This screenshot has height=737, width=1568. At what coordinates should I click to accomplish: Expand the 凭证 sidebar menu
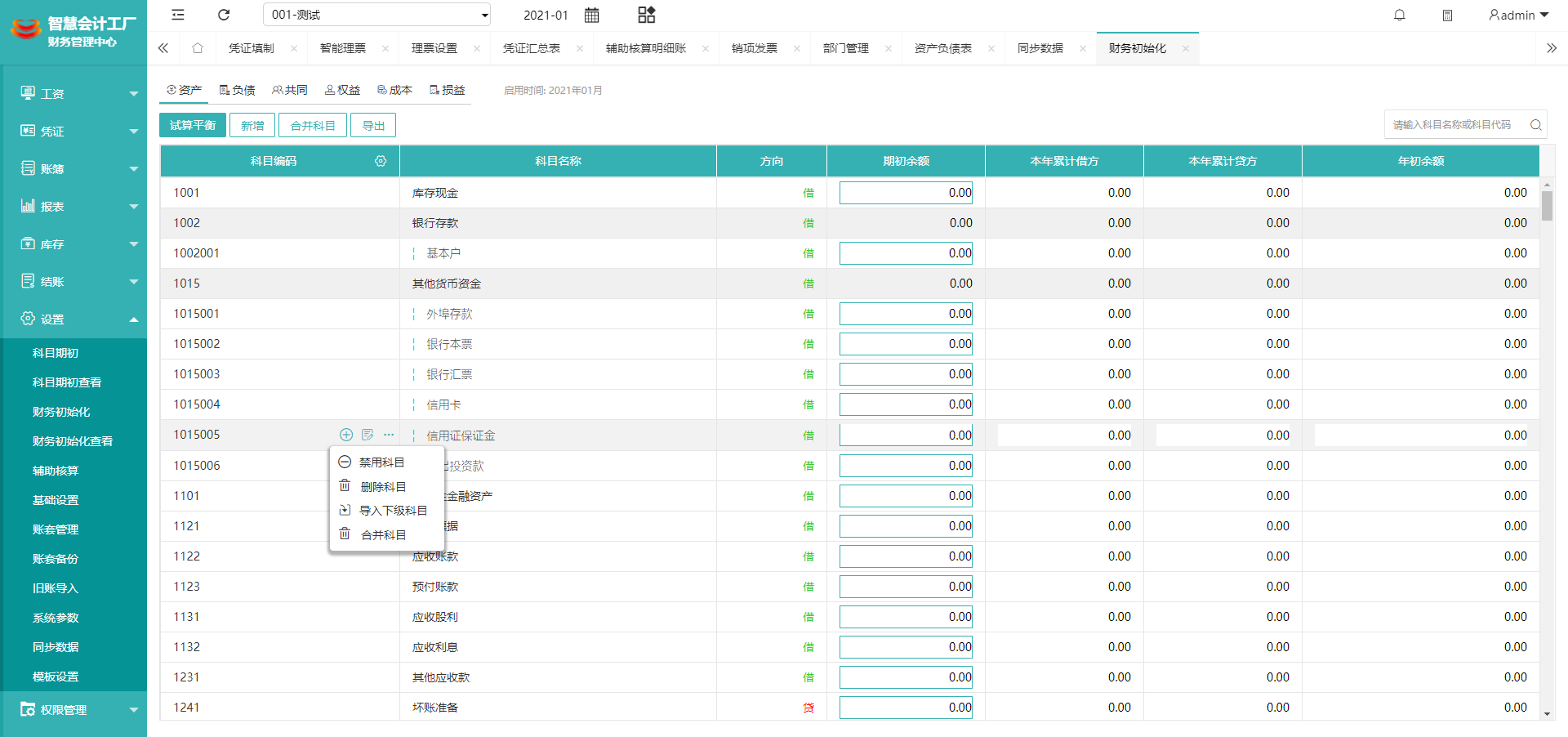click(x=73, y=132)
